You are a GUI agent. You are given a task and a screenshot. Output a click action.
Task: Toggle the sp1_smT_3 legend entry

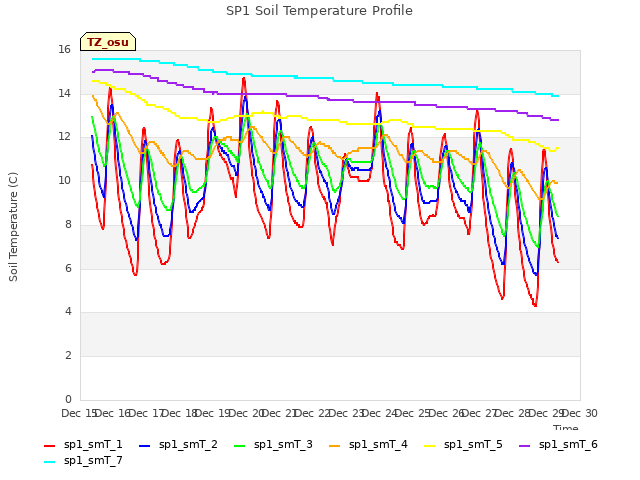coord(273,444)
